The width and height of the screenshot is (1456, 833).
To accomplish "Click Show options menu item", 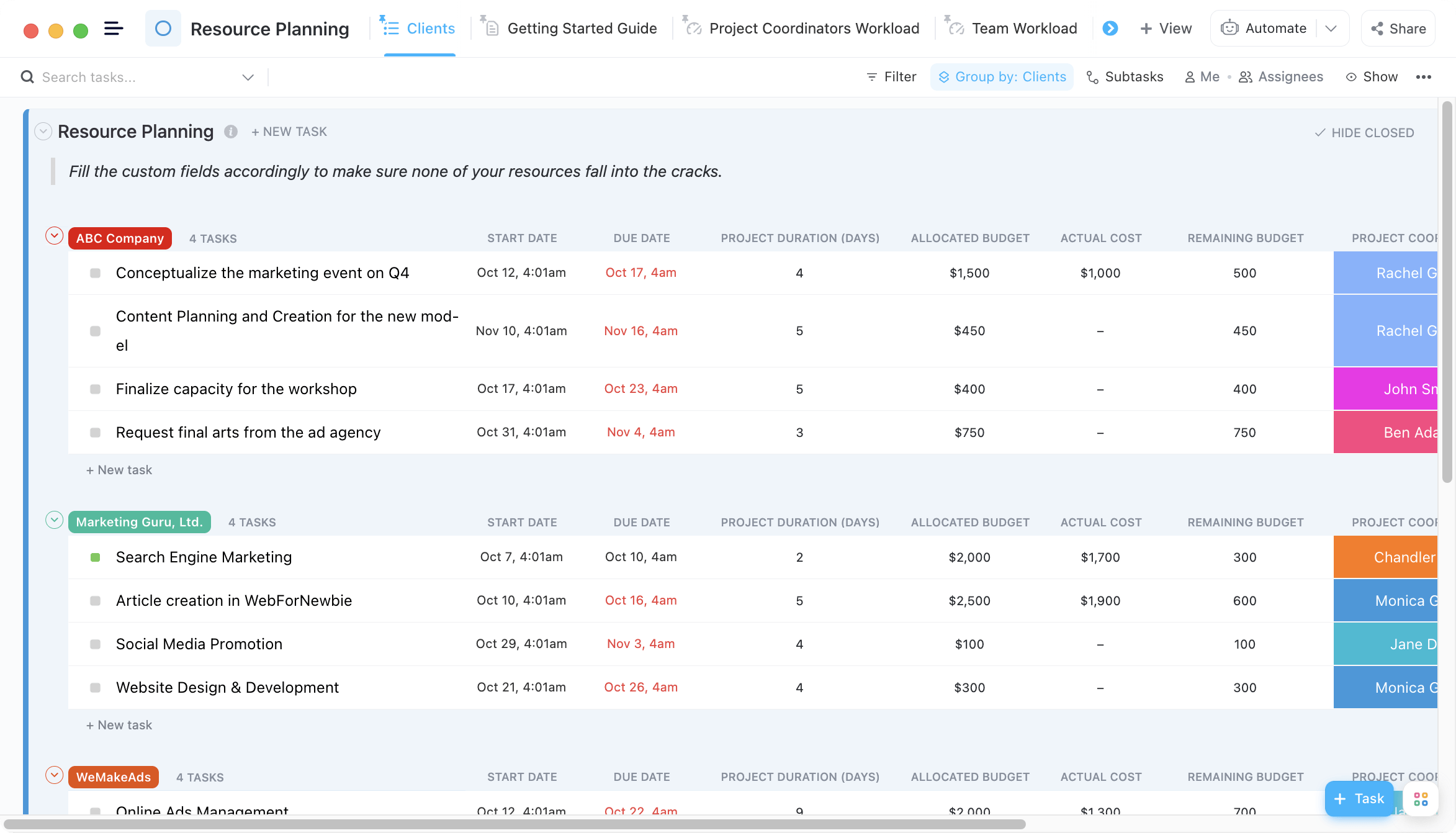I will pos(1371,76).
